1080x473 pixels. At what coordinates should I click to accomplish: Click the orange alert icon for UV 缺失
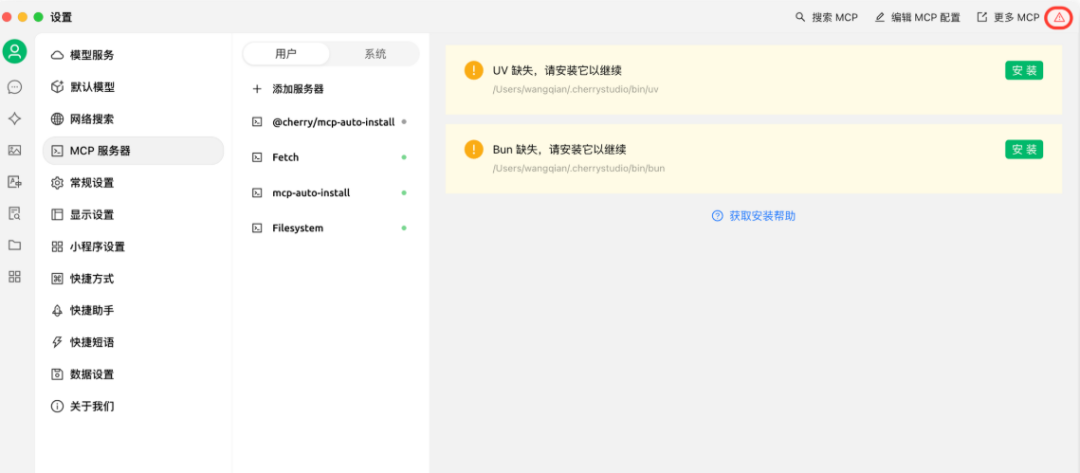[x=474, y=71]
